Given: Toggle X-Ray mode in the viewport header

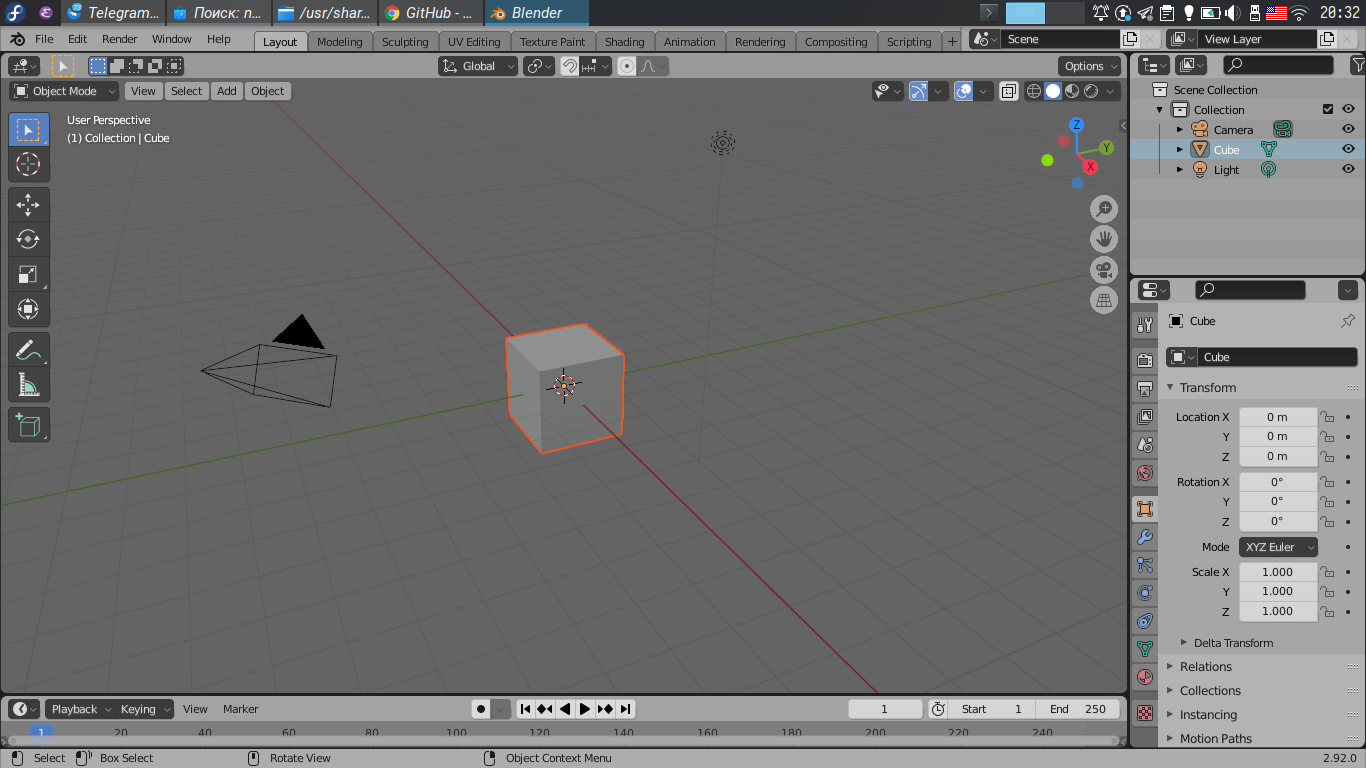Looking at the screenshot, I should coord(1009,91).
